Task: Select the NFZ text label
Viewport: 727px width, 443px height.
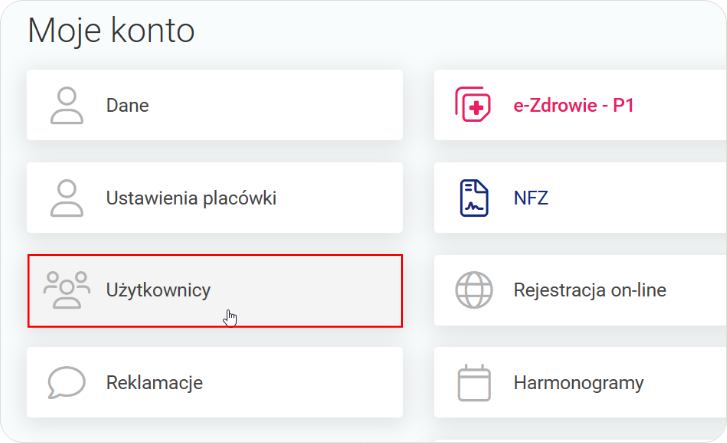Action: click(x=530, y=198)
